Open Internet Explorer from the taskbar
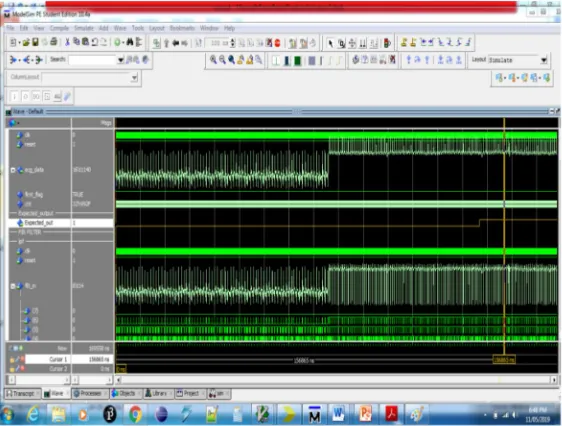 [x=33, y=414]
